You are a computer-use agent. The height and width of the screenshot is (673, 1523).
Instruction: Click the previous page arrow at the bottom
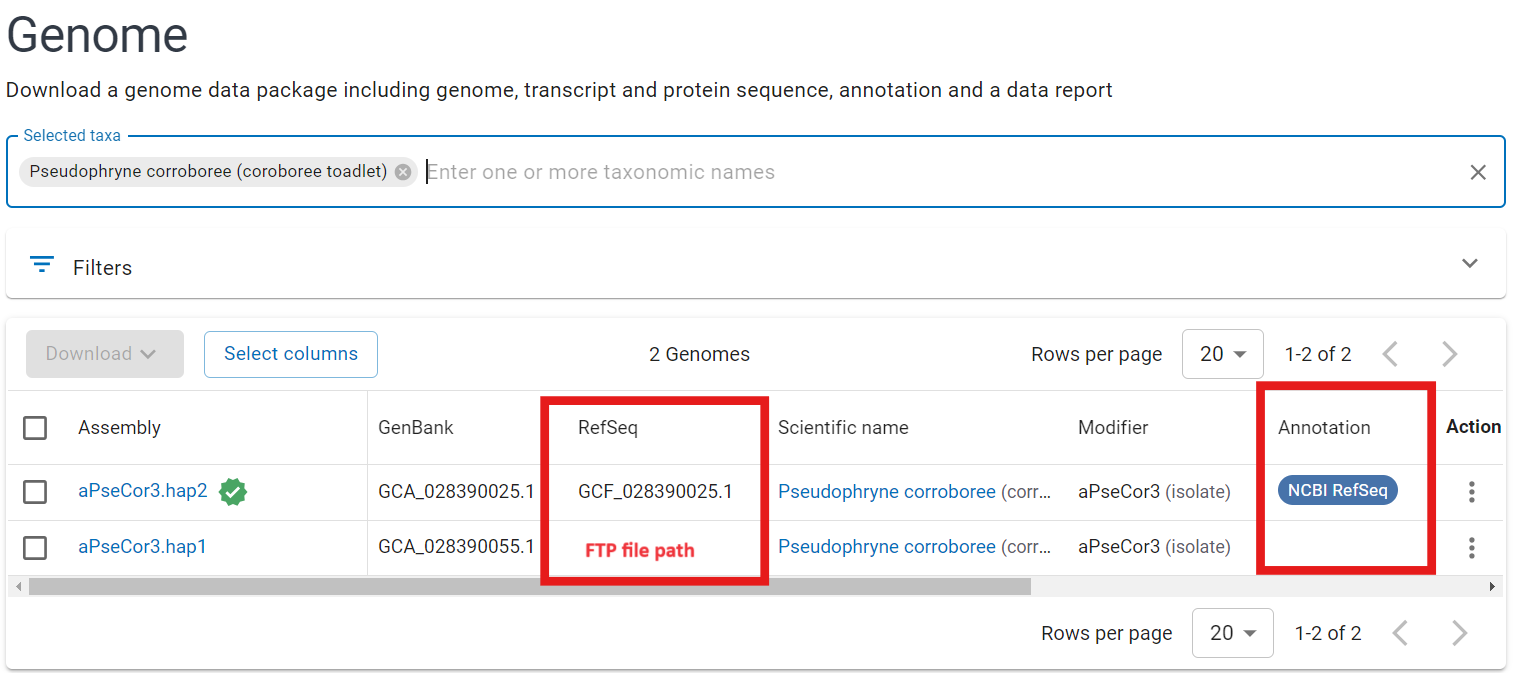coord(1400,632)
